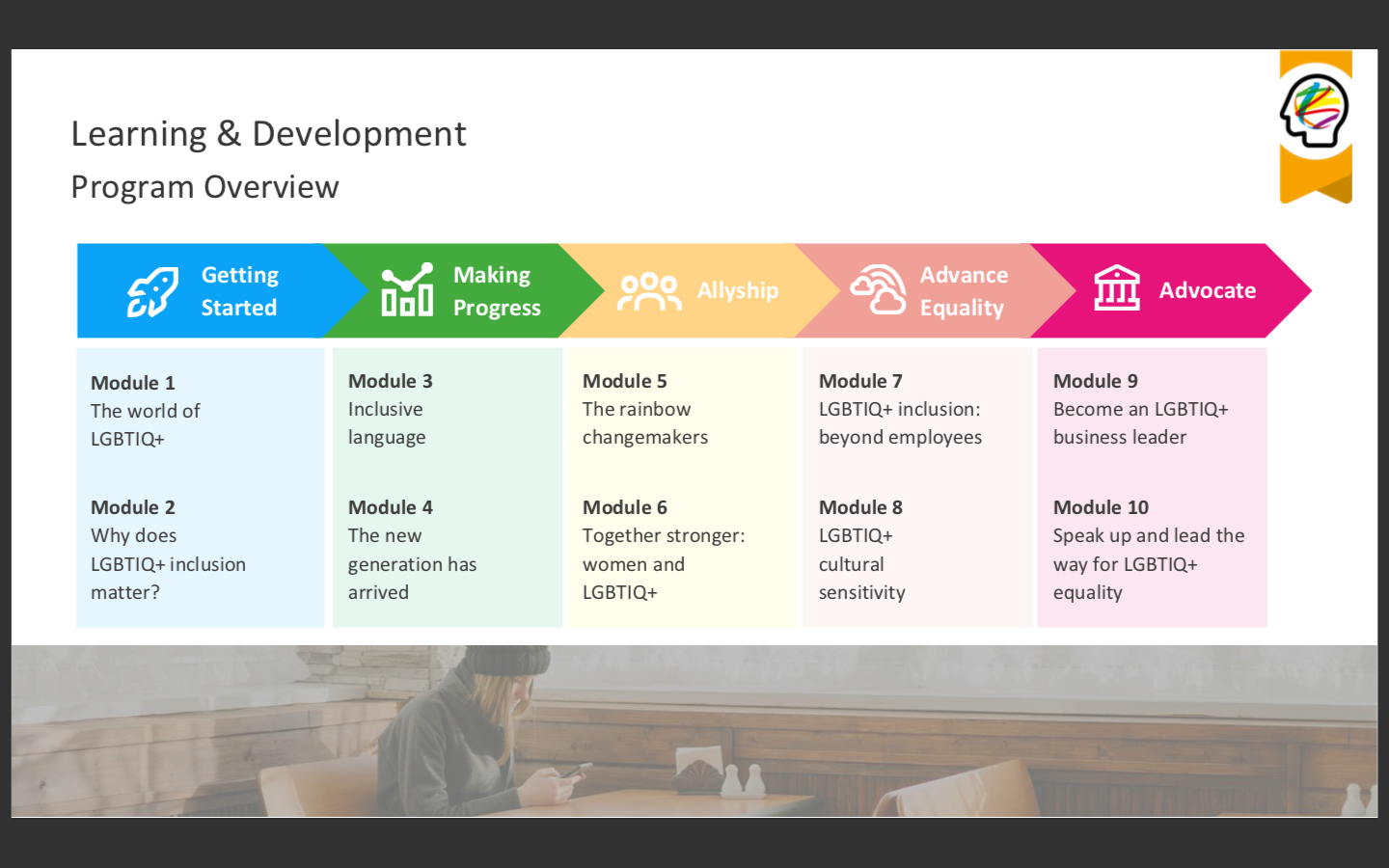The width and height of the screenshot is (1389, 868).
Task: Open Module 4 The new generation
Action: tap(411, 550)
